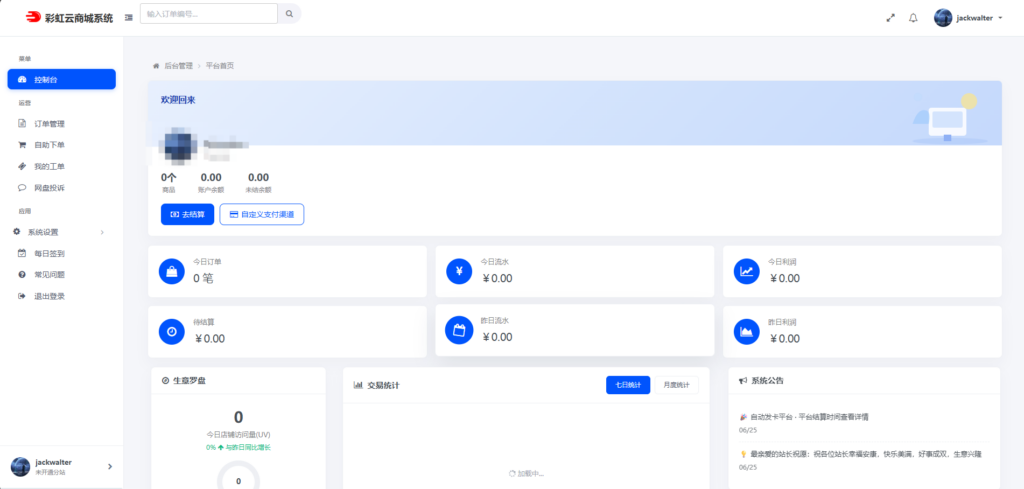Screen dimensions: 1024x489
Task: Click the 昨日利润 area chart icon
Action: click(x=746, y=332)
